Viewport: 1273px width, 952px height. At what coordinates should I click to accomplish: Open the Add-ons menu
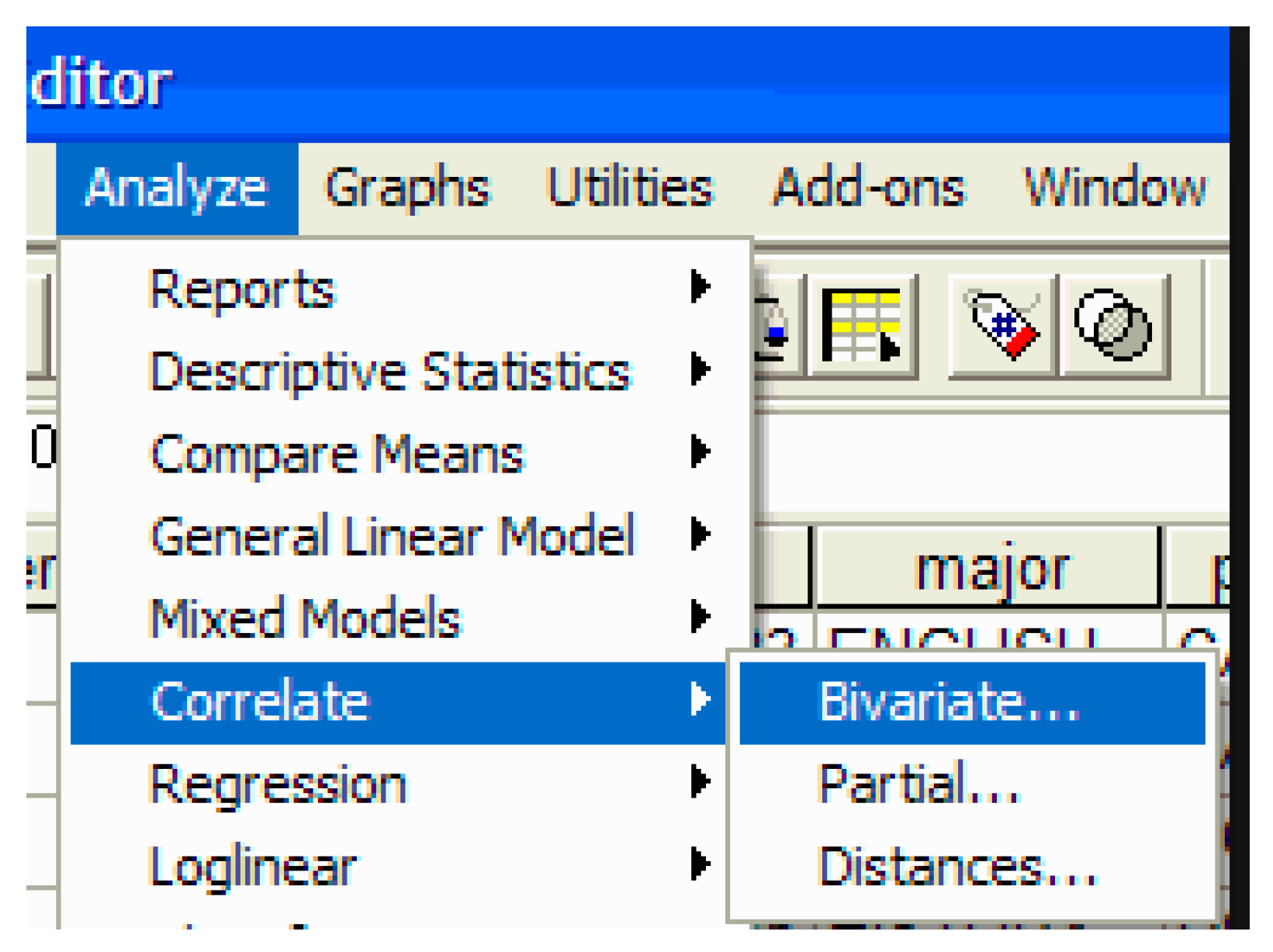click(x=869, y=189)
